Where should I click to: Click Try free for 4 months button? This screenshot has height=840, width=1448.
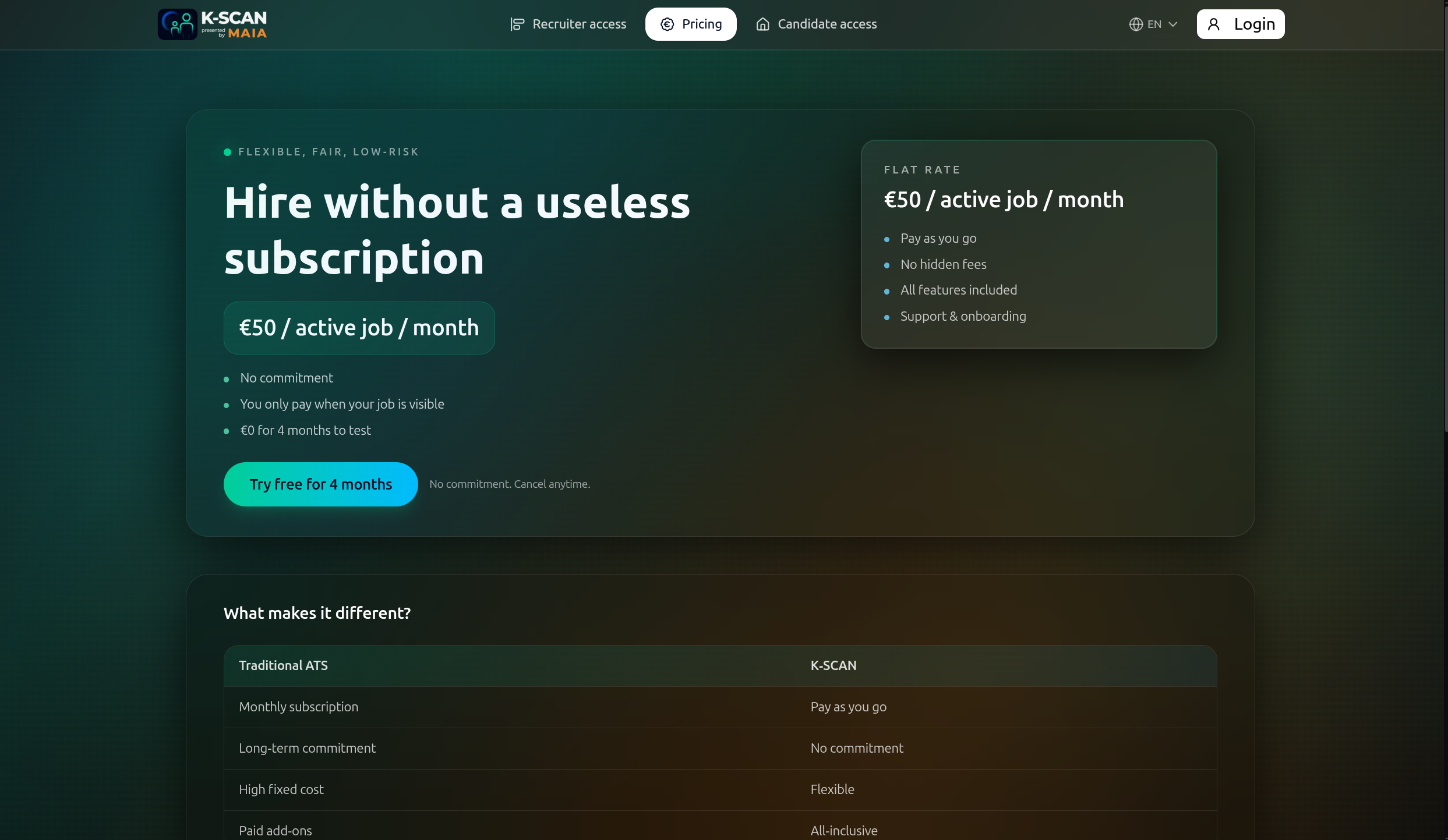(x=320, y=484)
